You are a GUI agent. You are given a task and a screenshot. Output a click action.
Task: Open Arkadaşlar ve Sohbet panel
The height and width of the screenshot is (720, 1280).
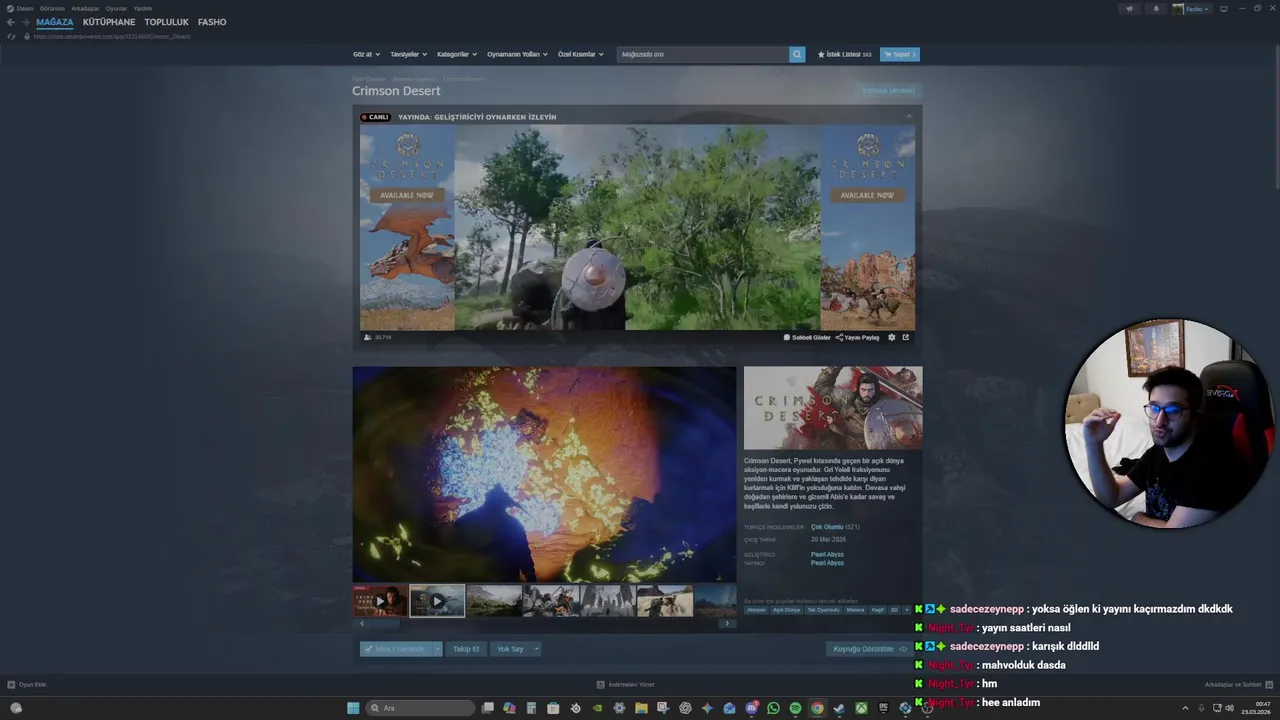point(1237,685)
